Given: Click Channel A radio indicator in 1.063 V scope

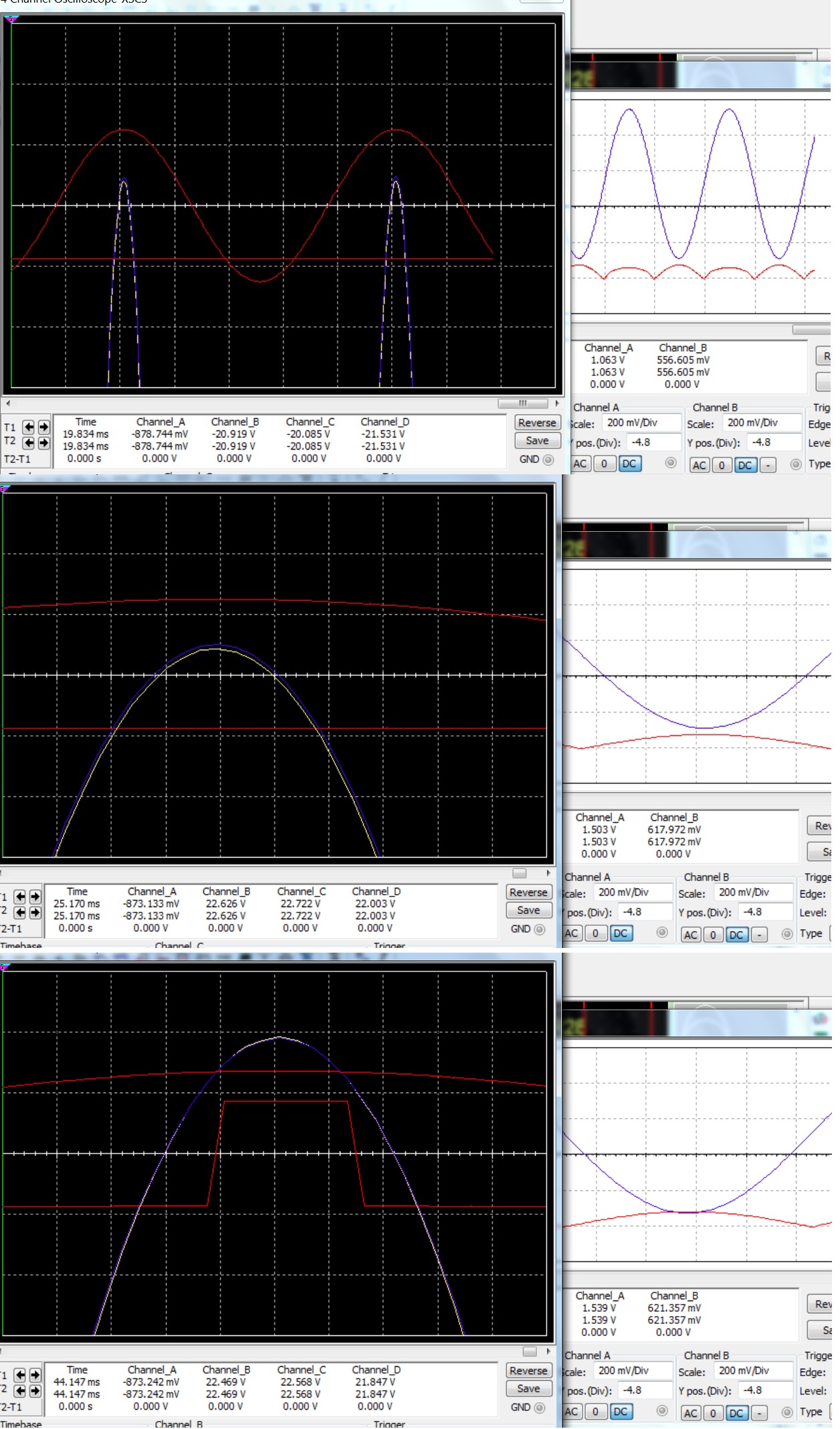Looking at the screenshot, I should (x=671, y=463).
